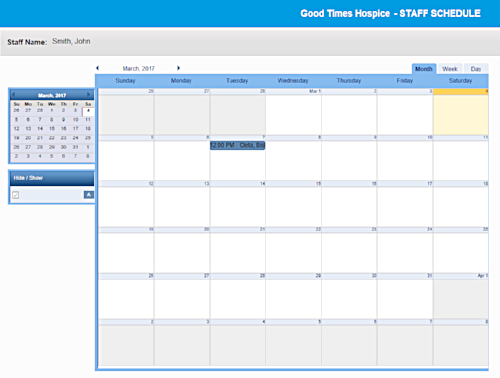Select March 22 cell in main calendar grid
This screenshot has height=378, width=500.
tap(293, 250)
